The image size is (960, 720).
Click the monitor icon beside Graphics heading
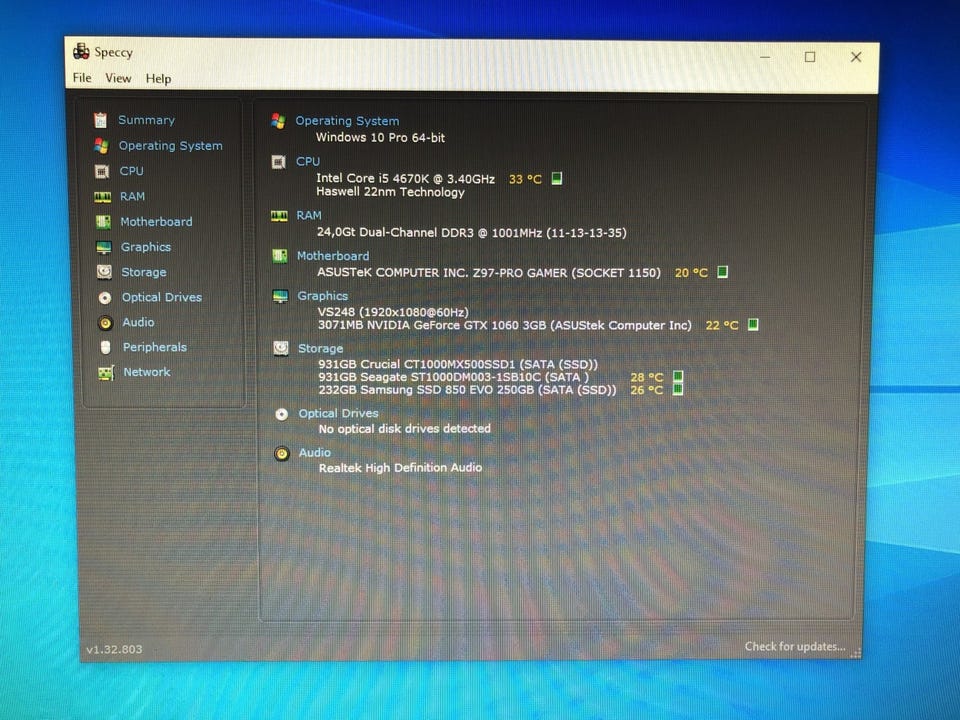point(280,296)
